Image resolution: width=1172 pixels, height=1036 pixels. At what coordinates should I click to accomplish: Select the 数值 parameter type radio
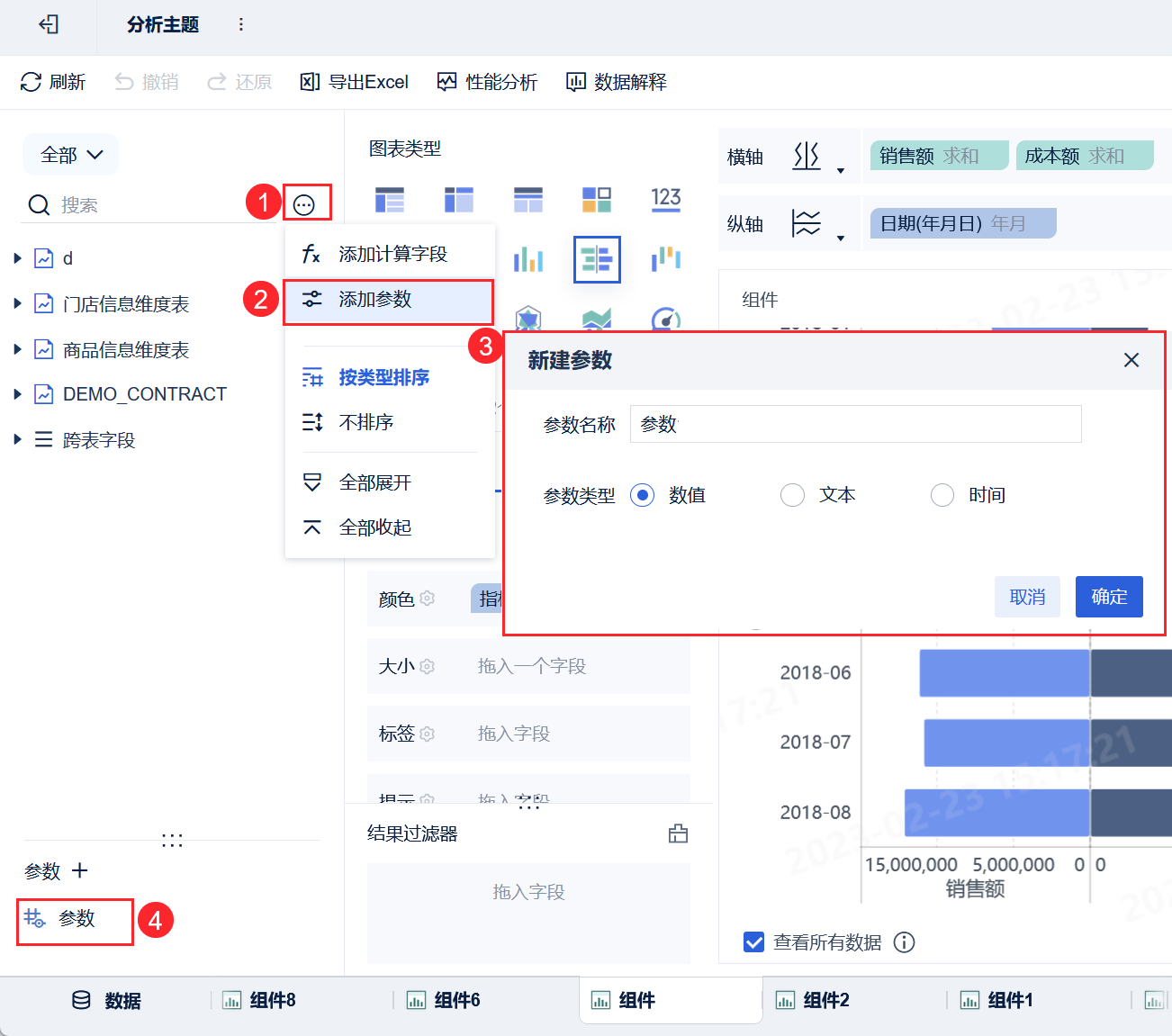(x=642, y=495)
